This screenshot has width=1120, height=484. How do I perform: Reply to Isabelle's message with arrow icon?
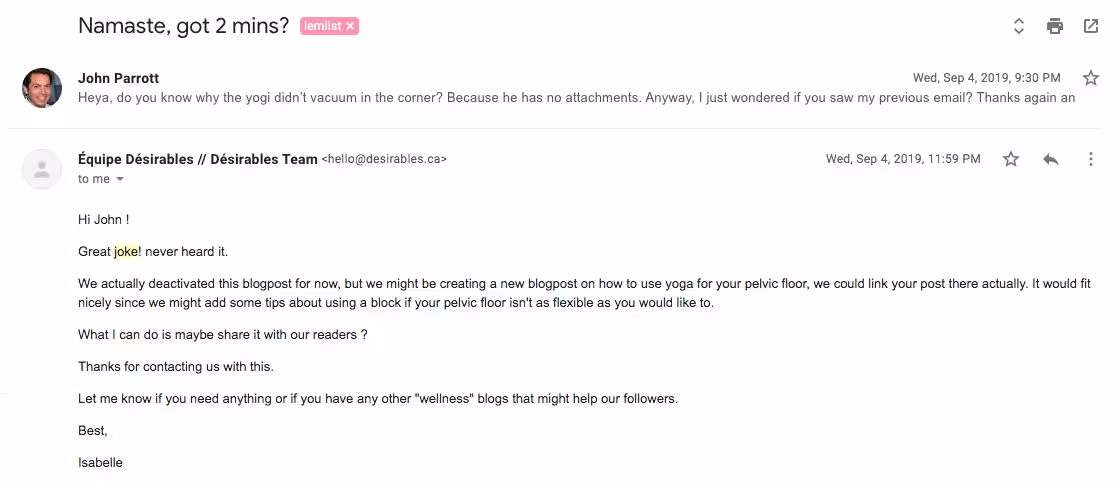[1051, 159]
